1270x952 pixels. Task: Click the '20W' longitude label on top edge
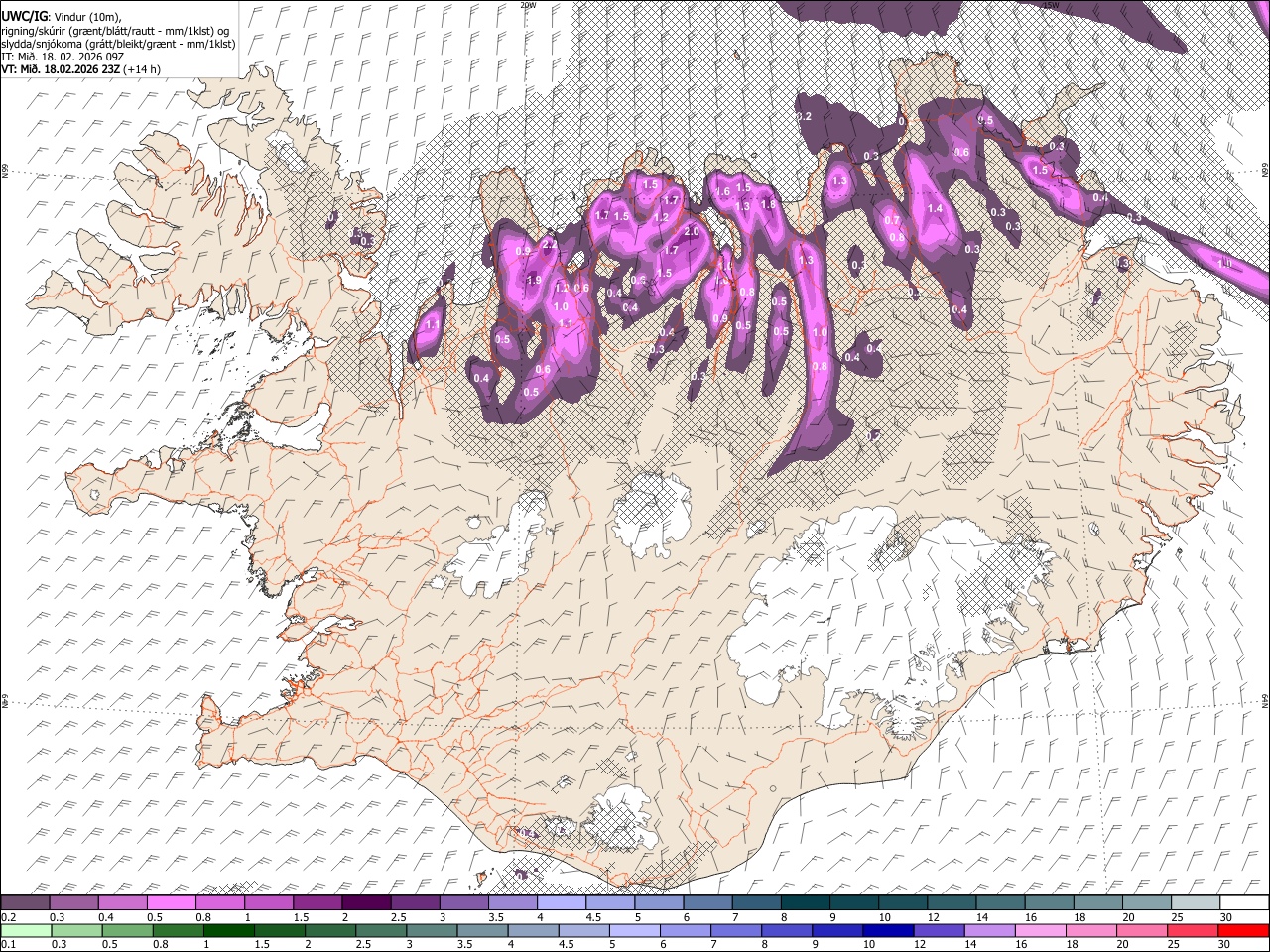pyautogui.click(x=528, y=5)
